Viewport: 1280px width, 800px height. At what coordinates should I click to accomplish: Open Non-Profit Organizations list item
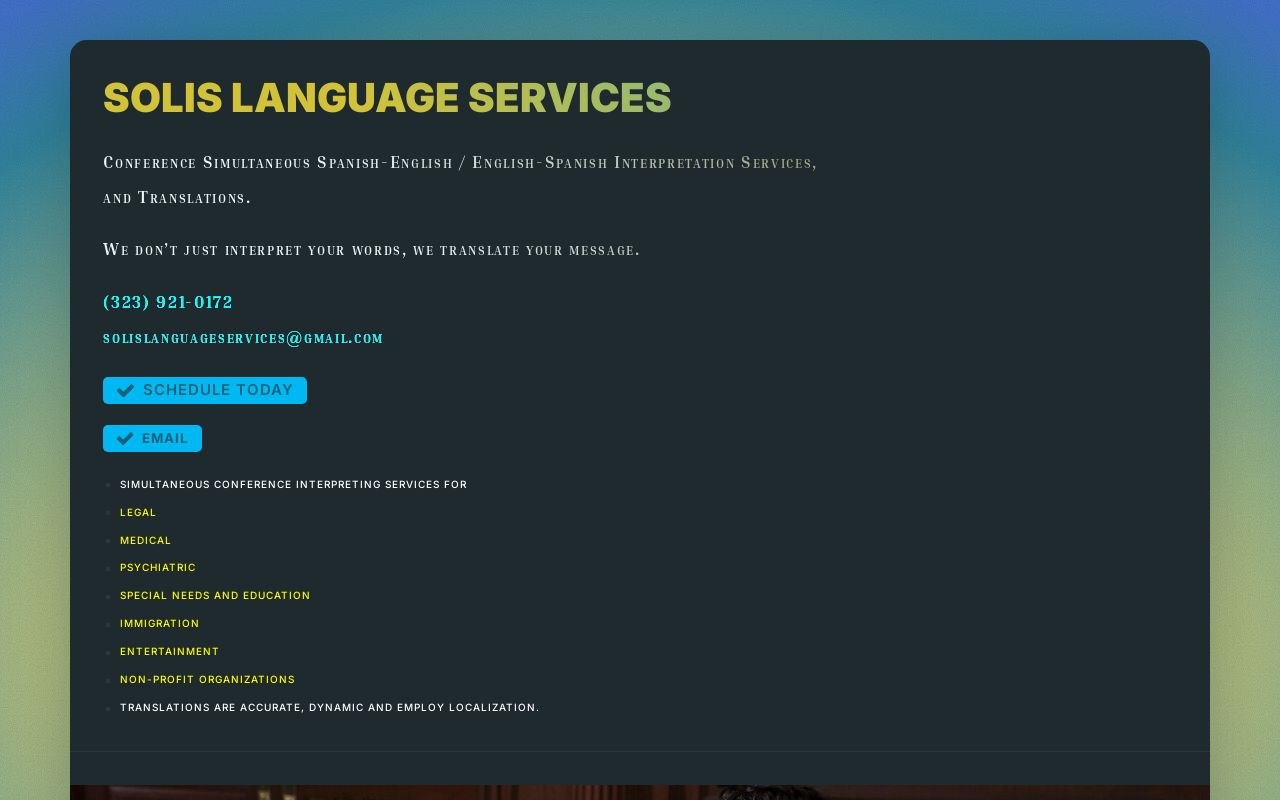click(207, 680)
